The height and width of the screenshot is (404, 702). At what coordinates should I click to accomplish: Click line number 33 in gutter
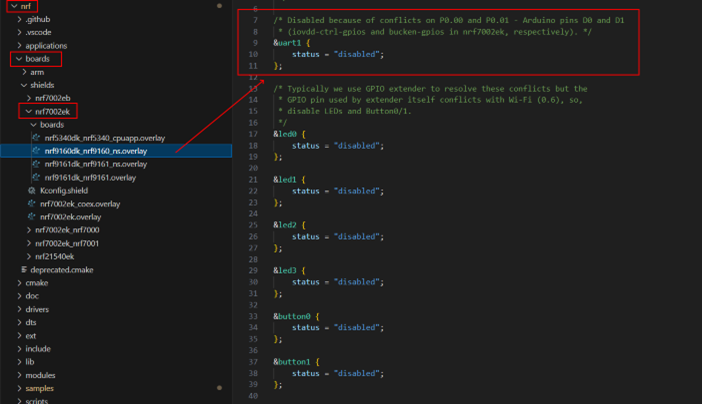coord(253,316)
